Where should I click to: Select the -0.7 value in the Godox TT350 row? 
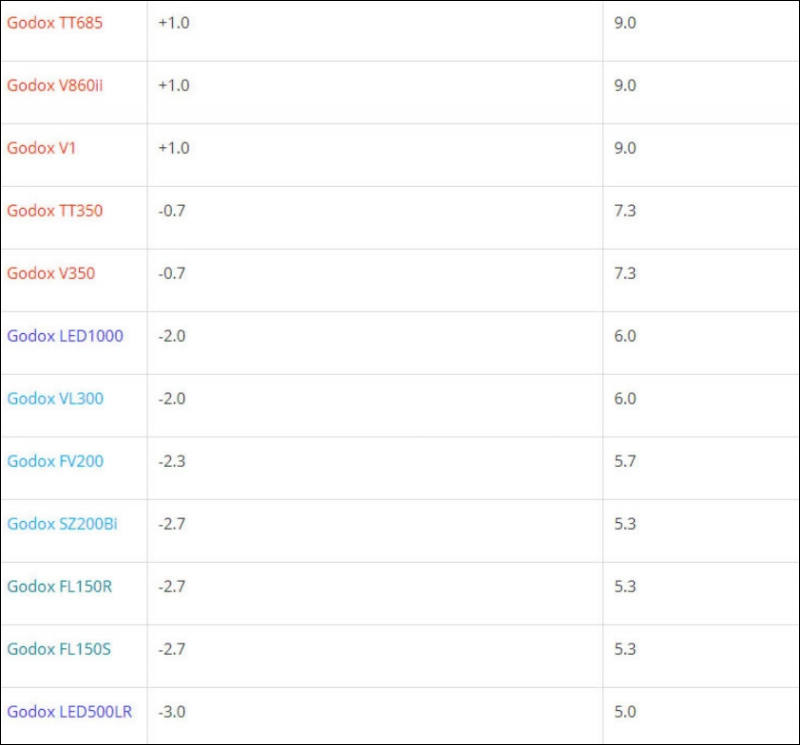[x=172, y=211]
